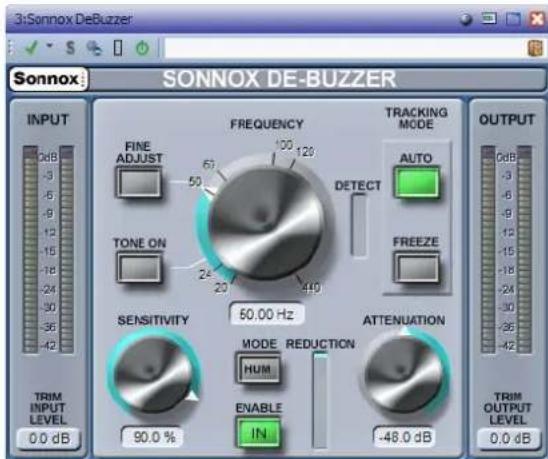548x459 pixels.
Task: Open the dropdown arrow beside the checkmark
Action: click(50, 45)
